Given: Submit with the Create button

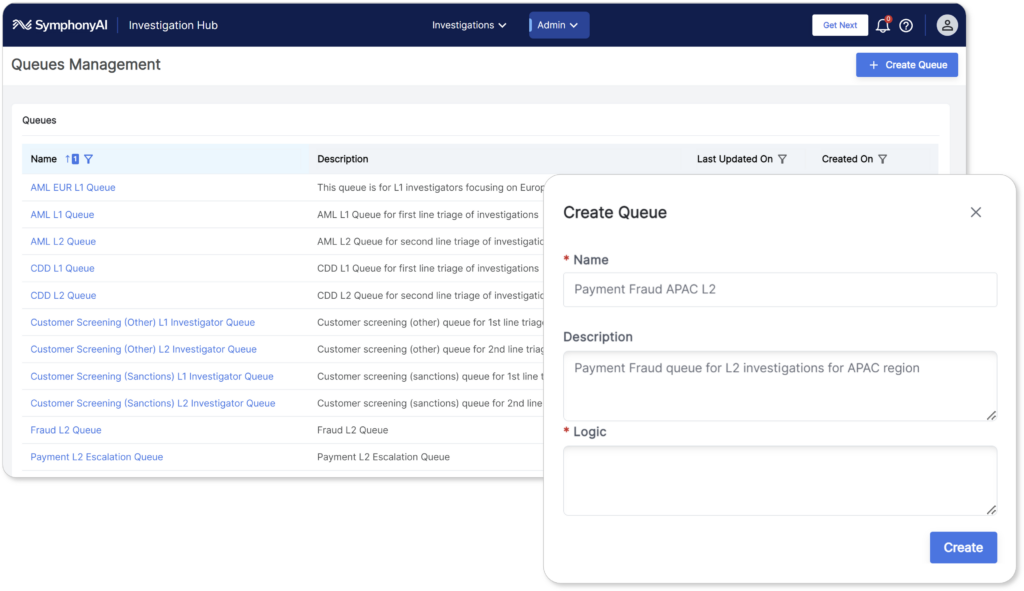Looking at the screenshot, I should coord(963,547).
